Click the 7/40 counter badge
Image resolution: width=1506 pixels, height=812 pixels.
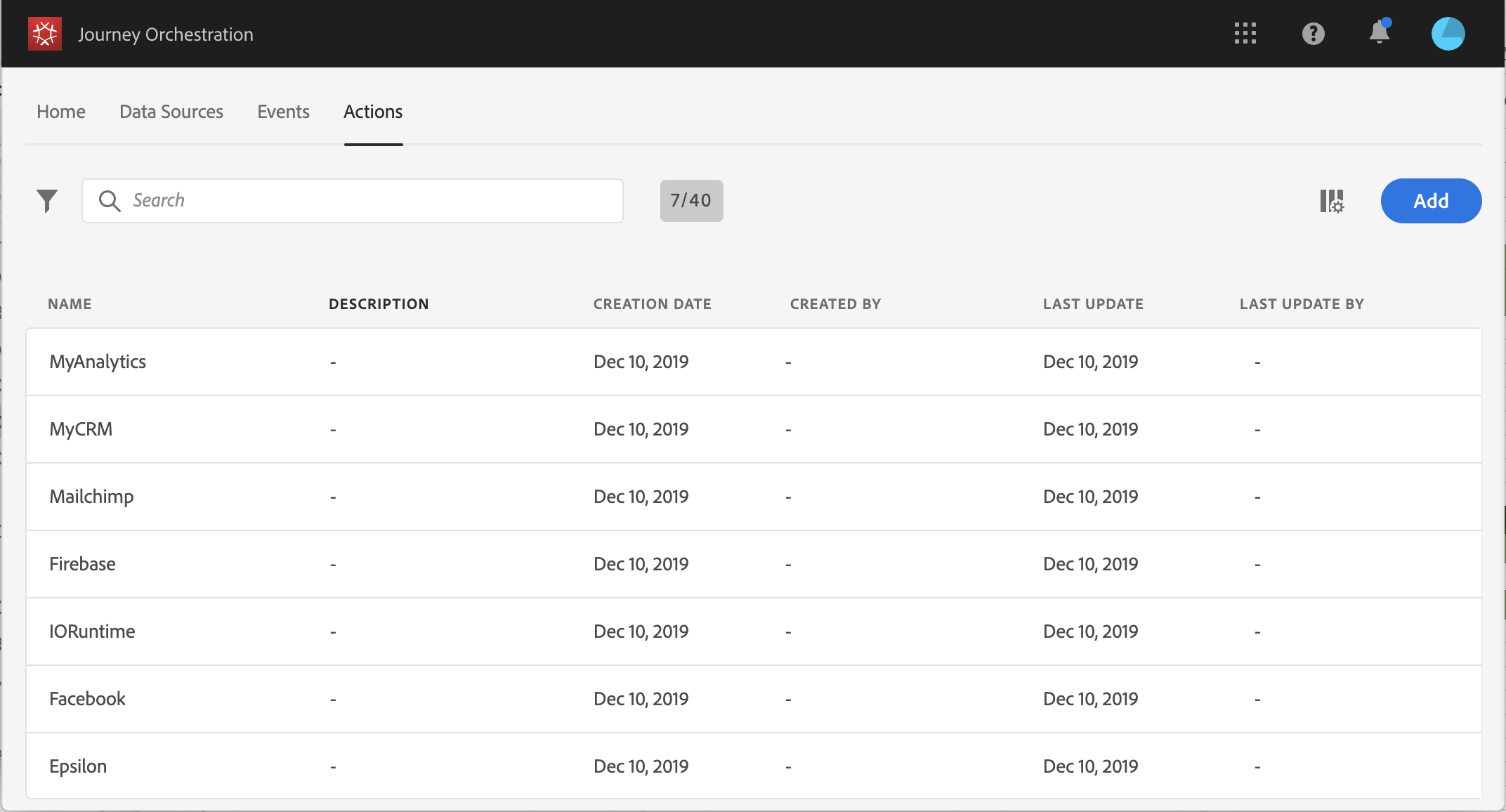click(691, 201)
